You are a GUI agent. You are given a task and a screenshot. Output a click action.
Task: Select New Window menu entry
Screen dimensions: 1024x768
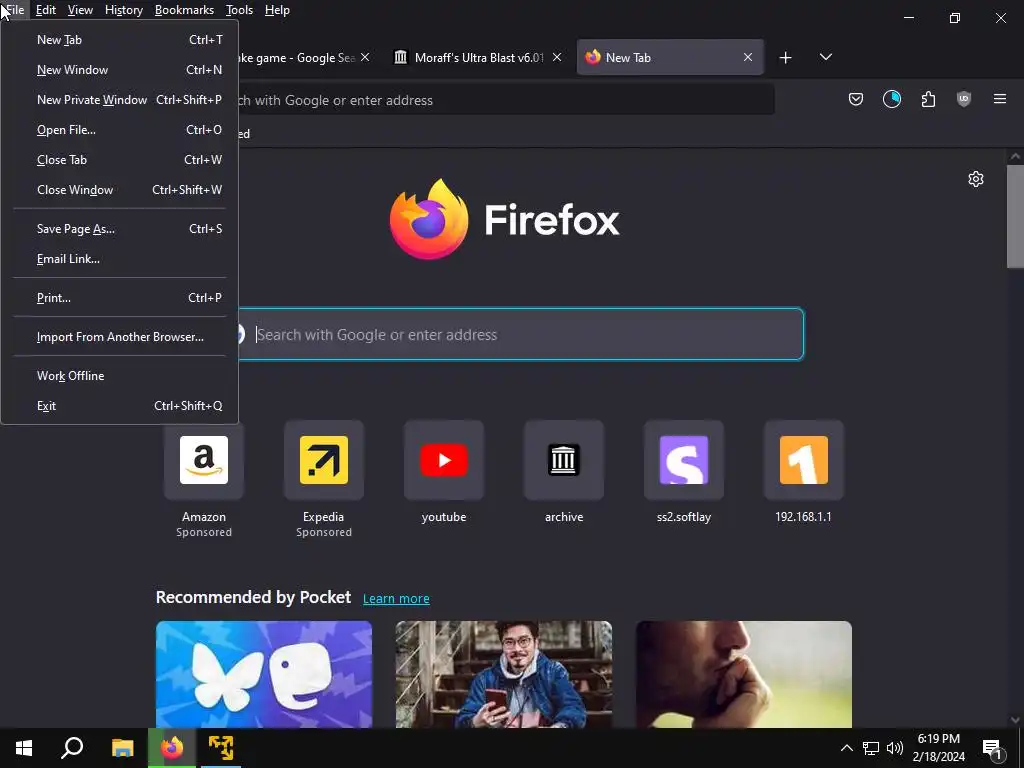[120, 70]
